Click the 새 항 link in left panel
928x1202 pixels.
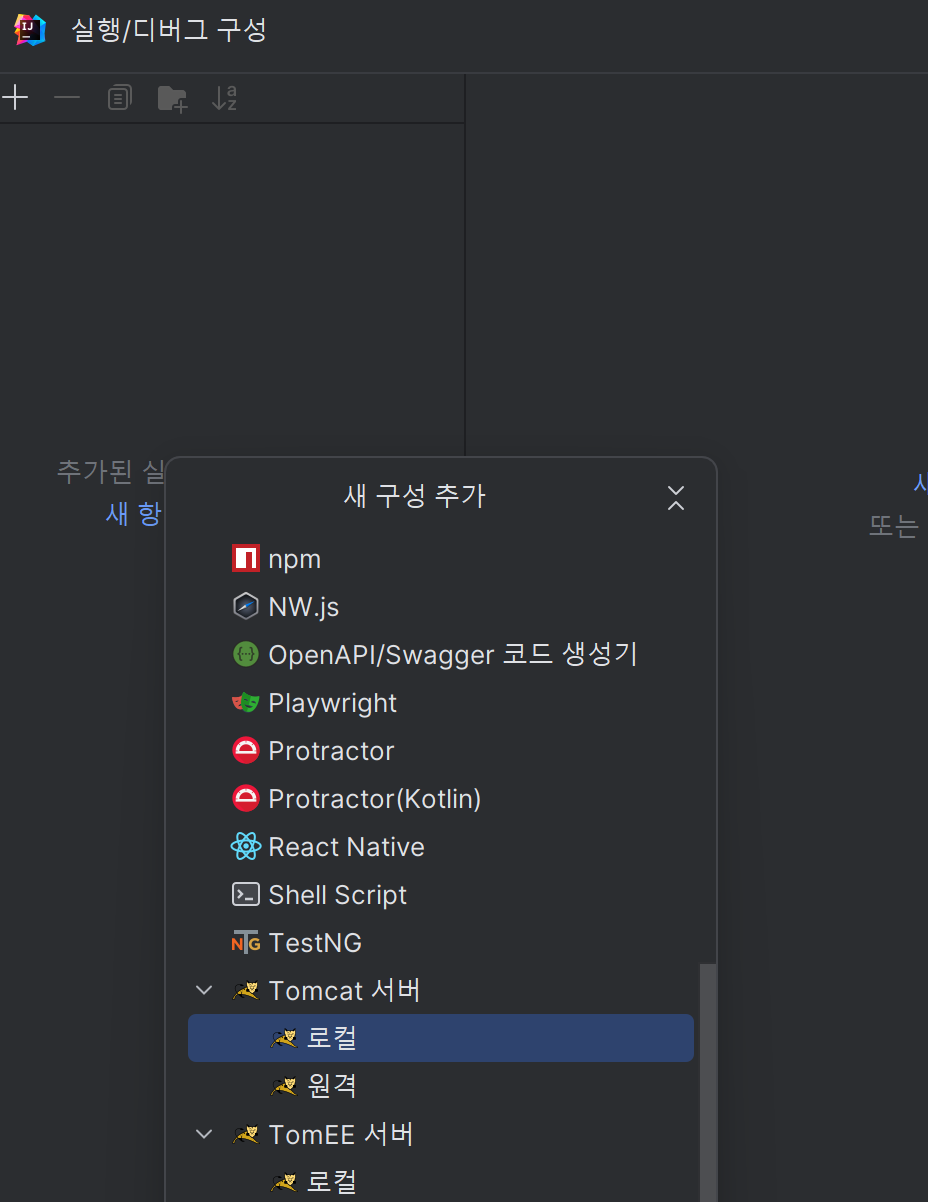tap(134, 514)
